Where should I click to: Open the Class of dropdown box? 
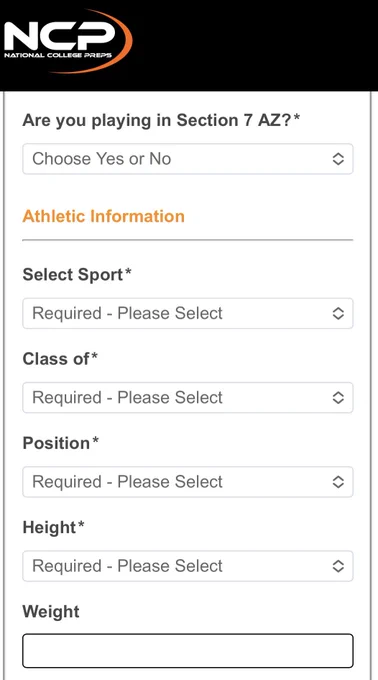pos(188,397)
